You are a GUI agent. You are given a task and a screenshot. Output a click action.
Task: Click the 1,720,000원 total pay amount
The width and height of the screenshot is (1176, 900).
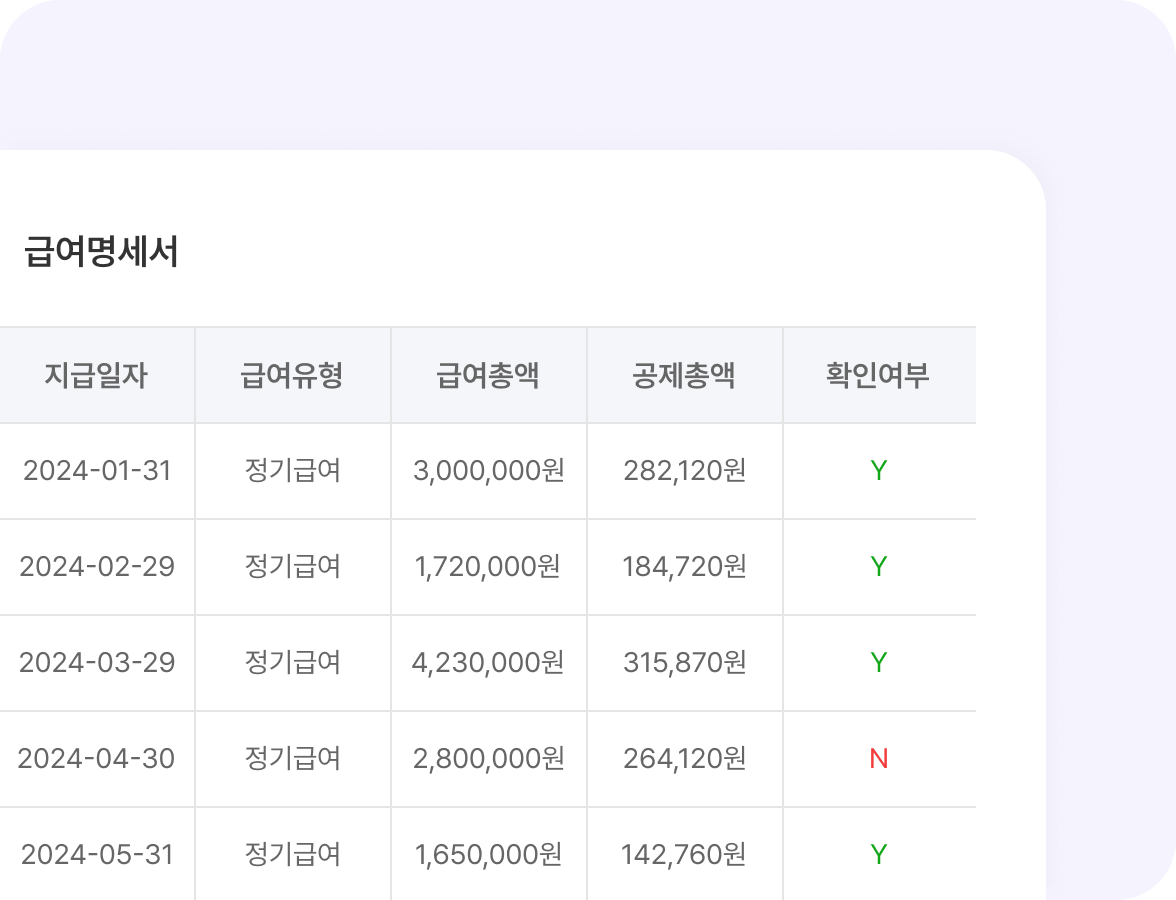[488, 567]
